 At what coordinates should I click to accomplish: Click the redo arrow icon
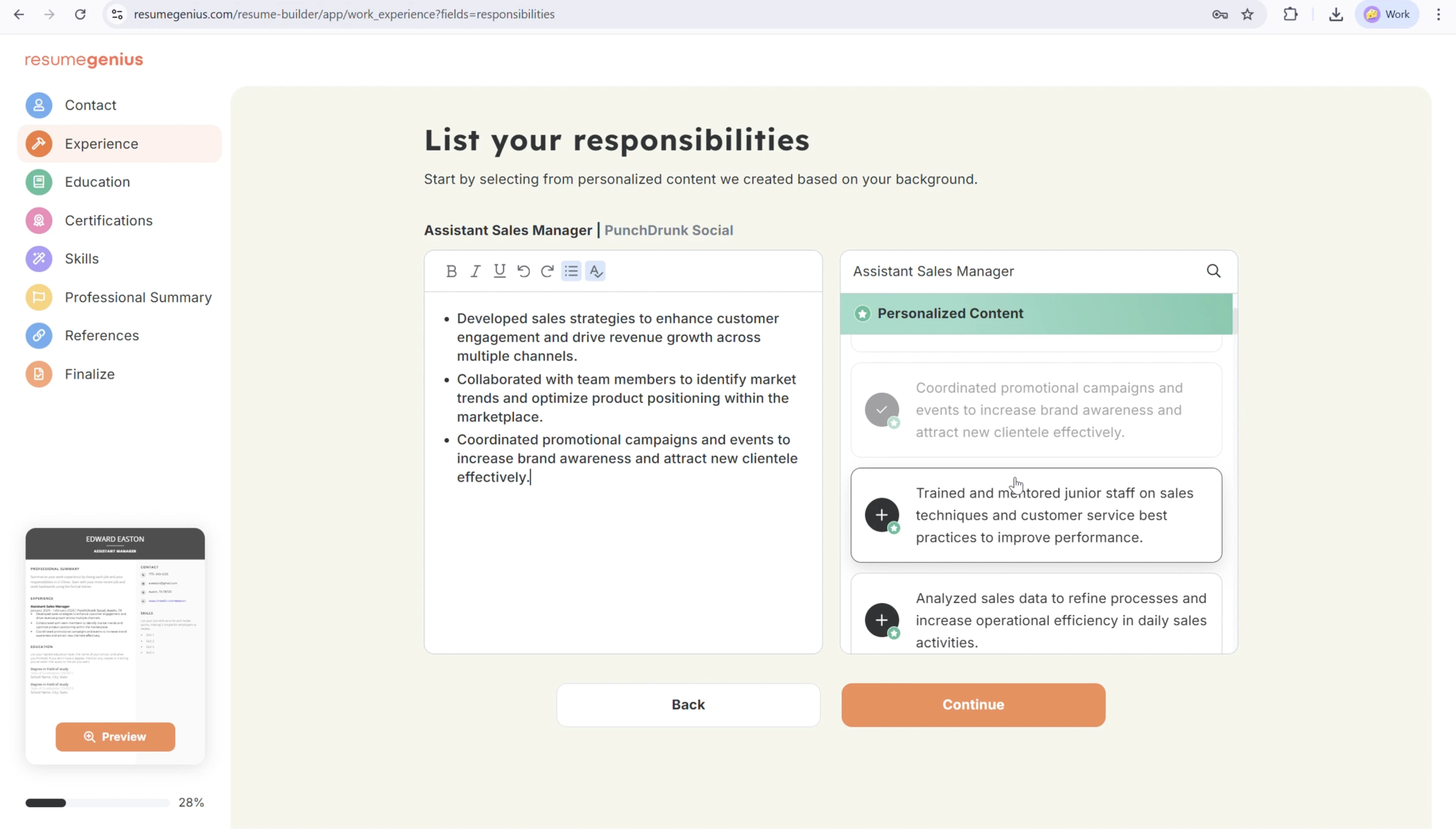(547, 271)
